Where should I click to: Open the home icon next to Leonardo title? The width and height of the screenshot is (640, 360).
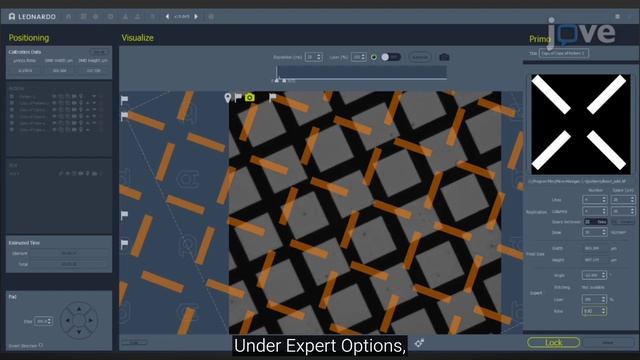click(x=69, y=16)
